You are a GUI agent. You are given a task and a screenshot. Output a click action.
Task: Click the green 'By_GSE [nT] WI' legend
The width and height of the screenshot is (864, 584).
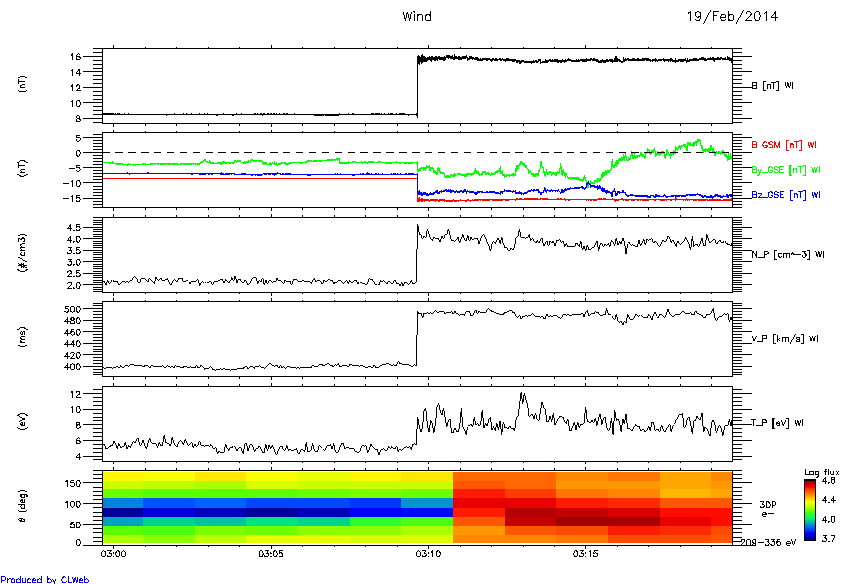[786, 170]
